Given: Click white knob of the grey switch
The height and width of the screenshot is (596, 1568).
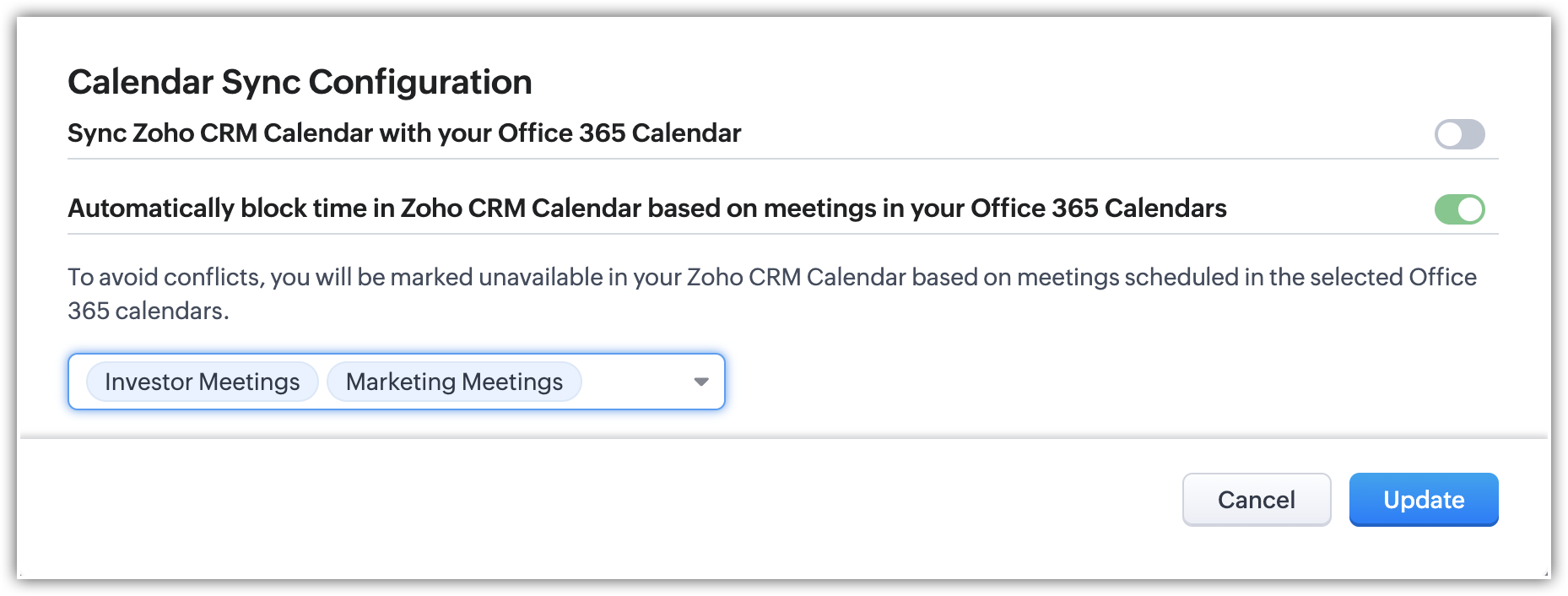Looking at the screenshot, I should pos(1449,134).
